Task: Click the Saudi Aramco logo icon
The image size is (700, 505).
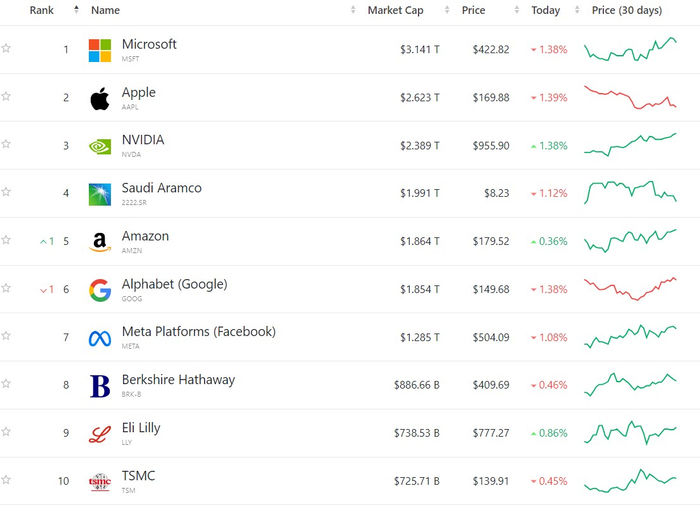Action: click(x=100, y=194)
